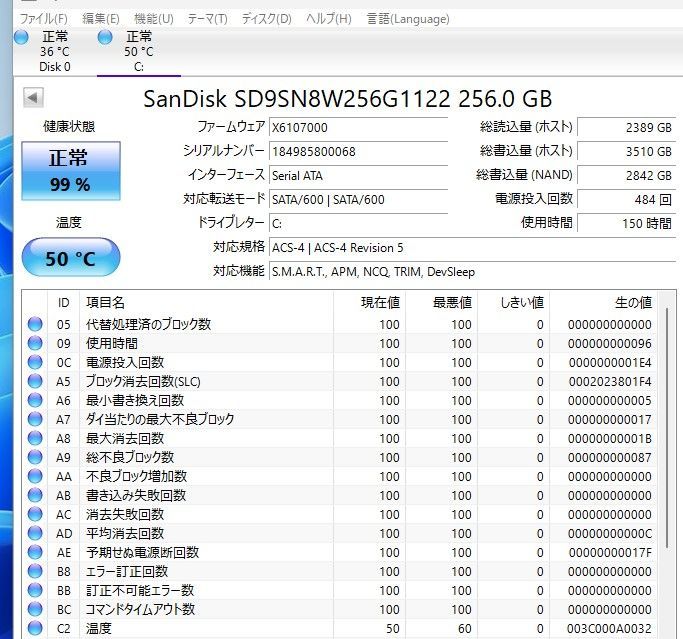Click status orb for attribute 0C
Viewport: 683px width, 639px height.
(x=35, y=362)
